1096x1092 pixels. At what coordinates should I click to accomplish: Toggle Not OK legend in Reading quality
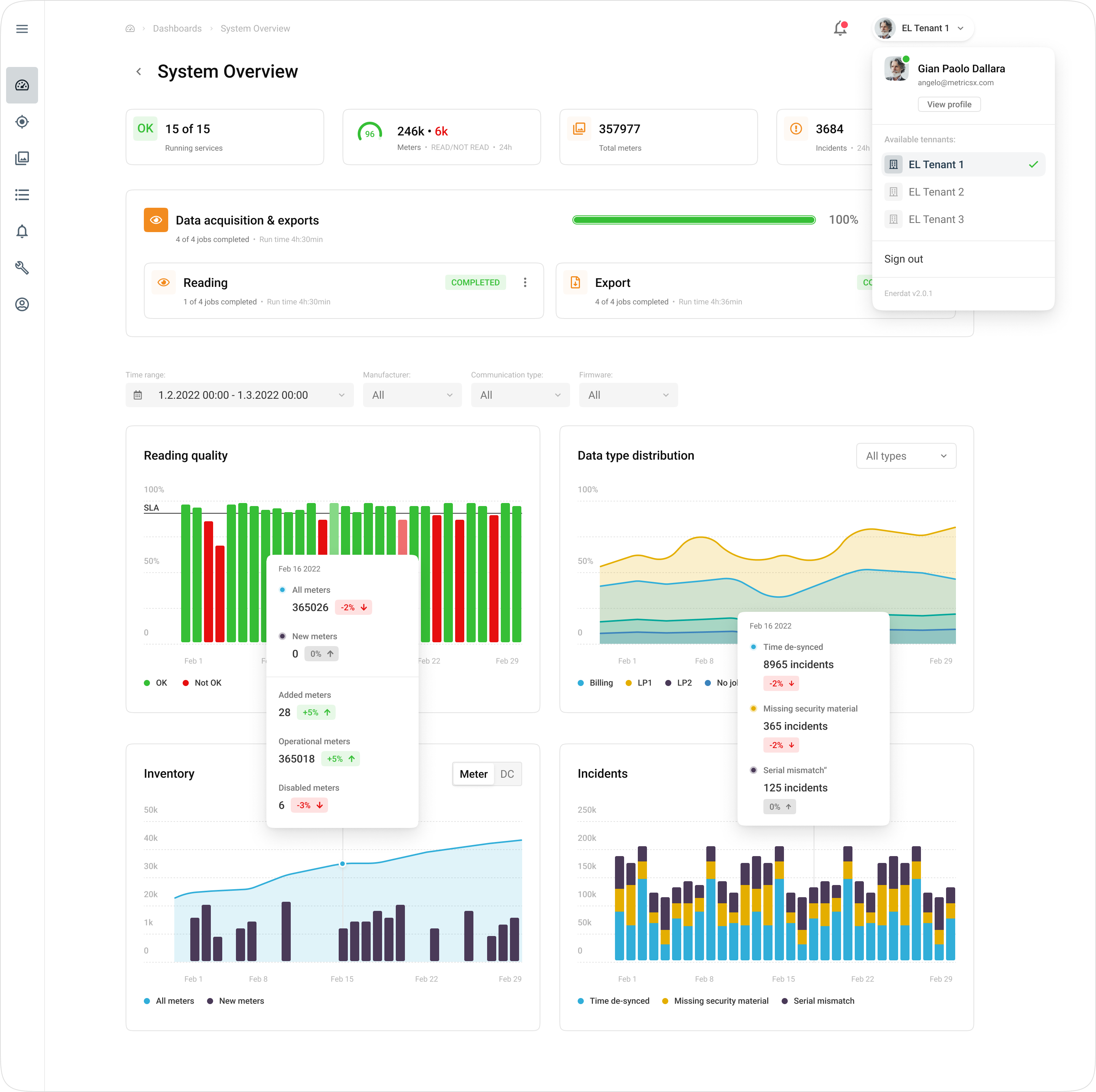click(202, 683)
